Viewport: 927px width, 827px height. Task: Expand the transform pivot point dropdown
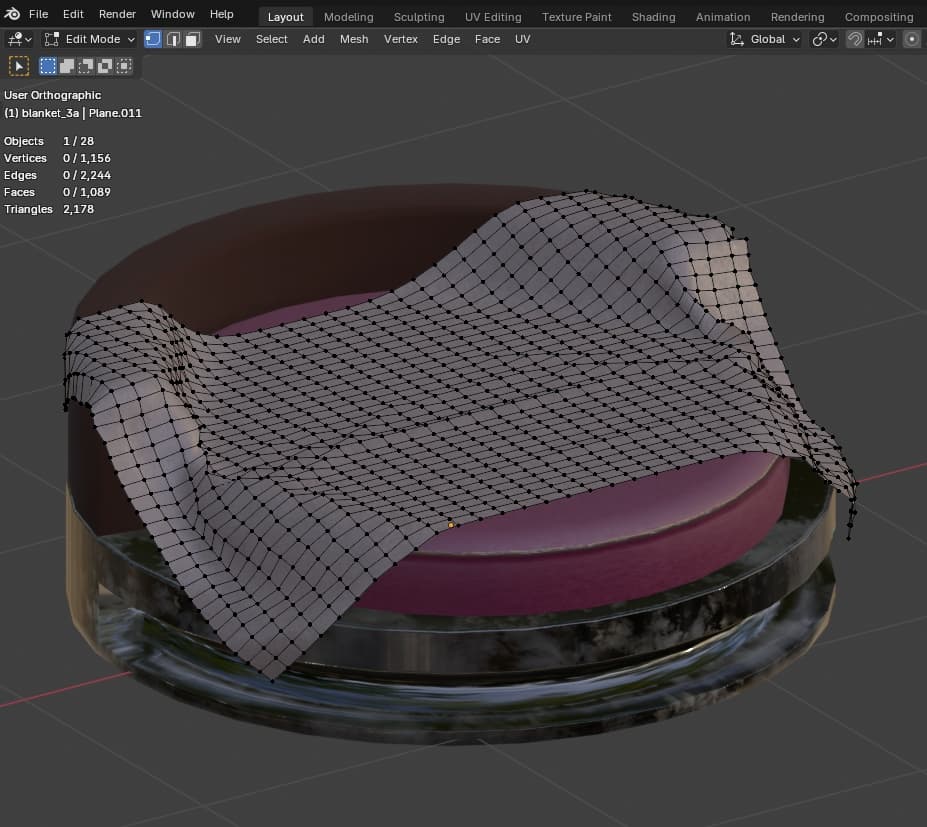(x=824, y=39)
